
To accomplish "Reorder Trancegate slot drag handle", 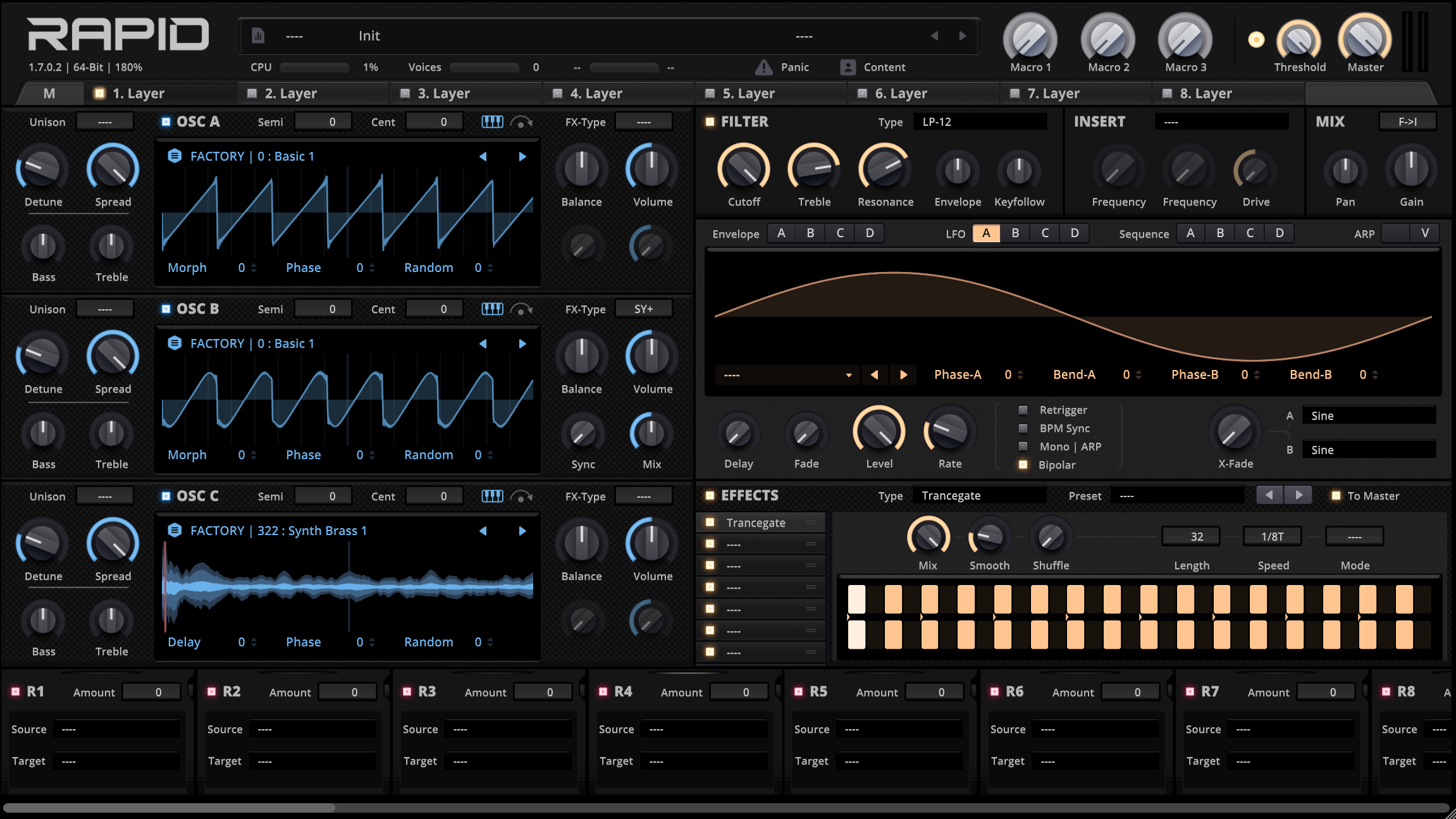I will point(811,522).
